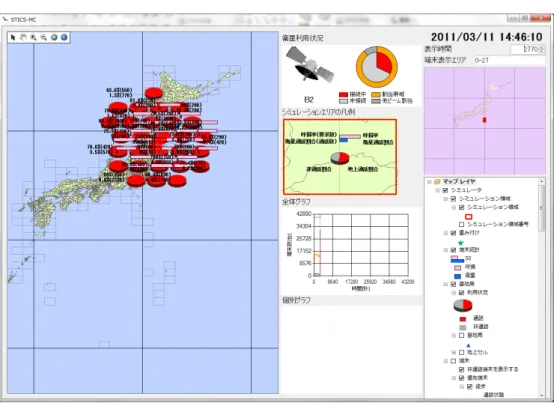Toggle 非通話端末を表示する checkbox
The height and width of the screenshot is (403, 554).
(x=461, y=369)
